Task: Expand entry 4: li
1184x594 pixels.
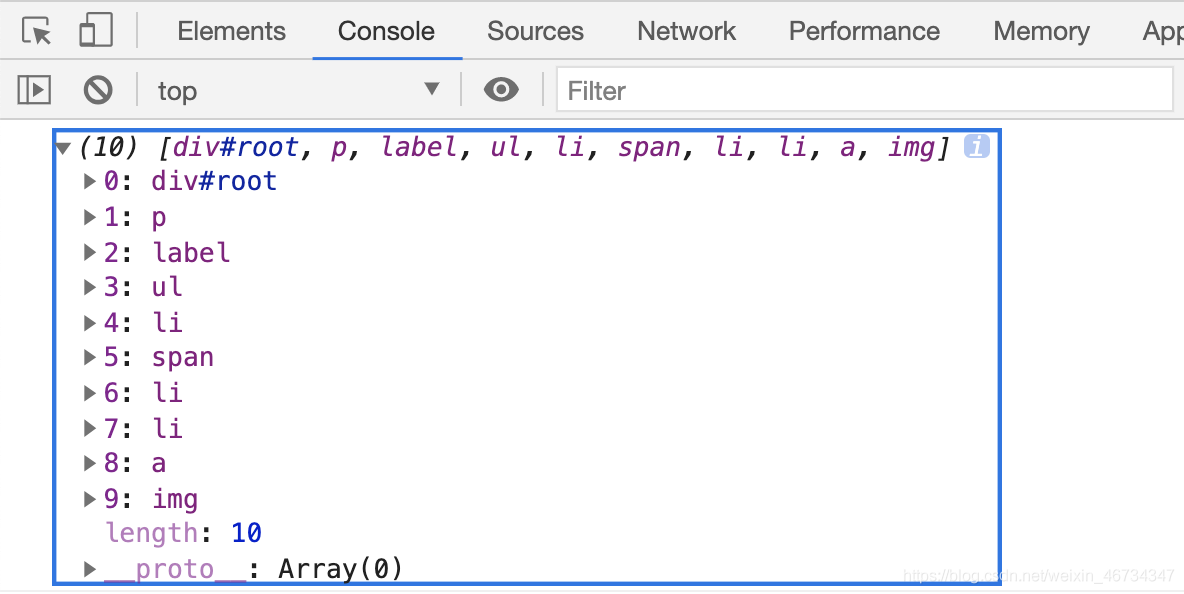Action: click(90, 323)
